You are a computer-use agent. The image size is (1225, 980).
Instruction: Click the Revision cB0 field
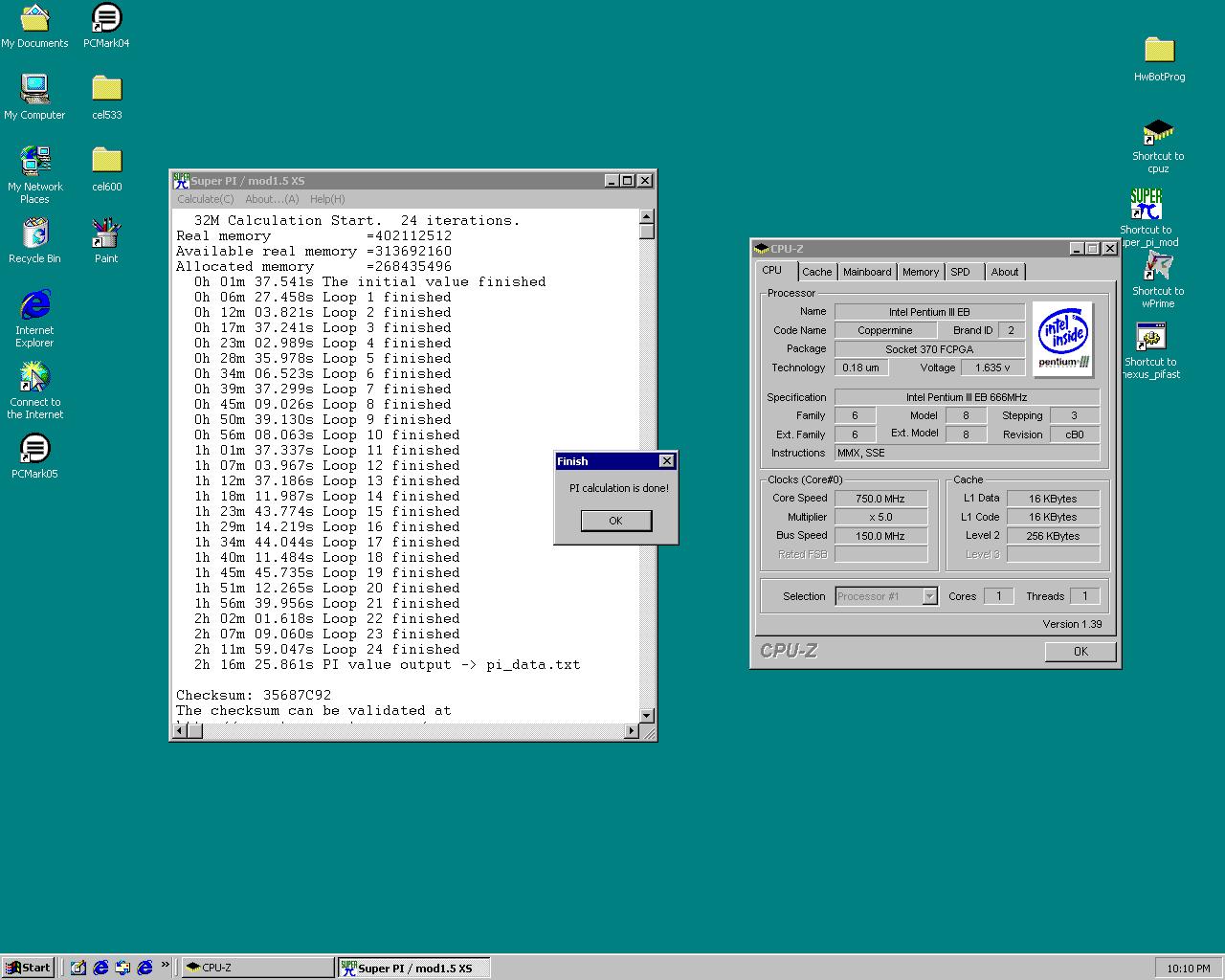click(x=1075, y=434)
